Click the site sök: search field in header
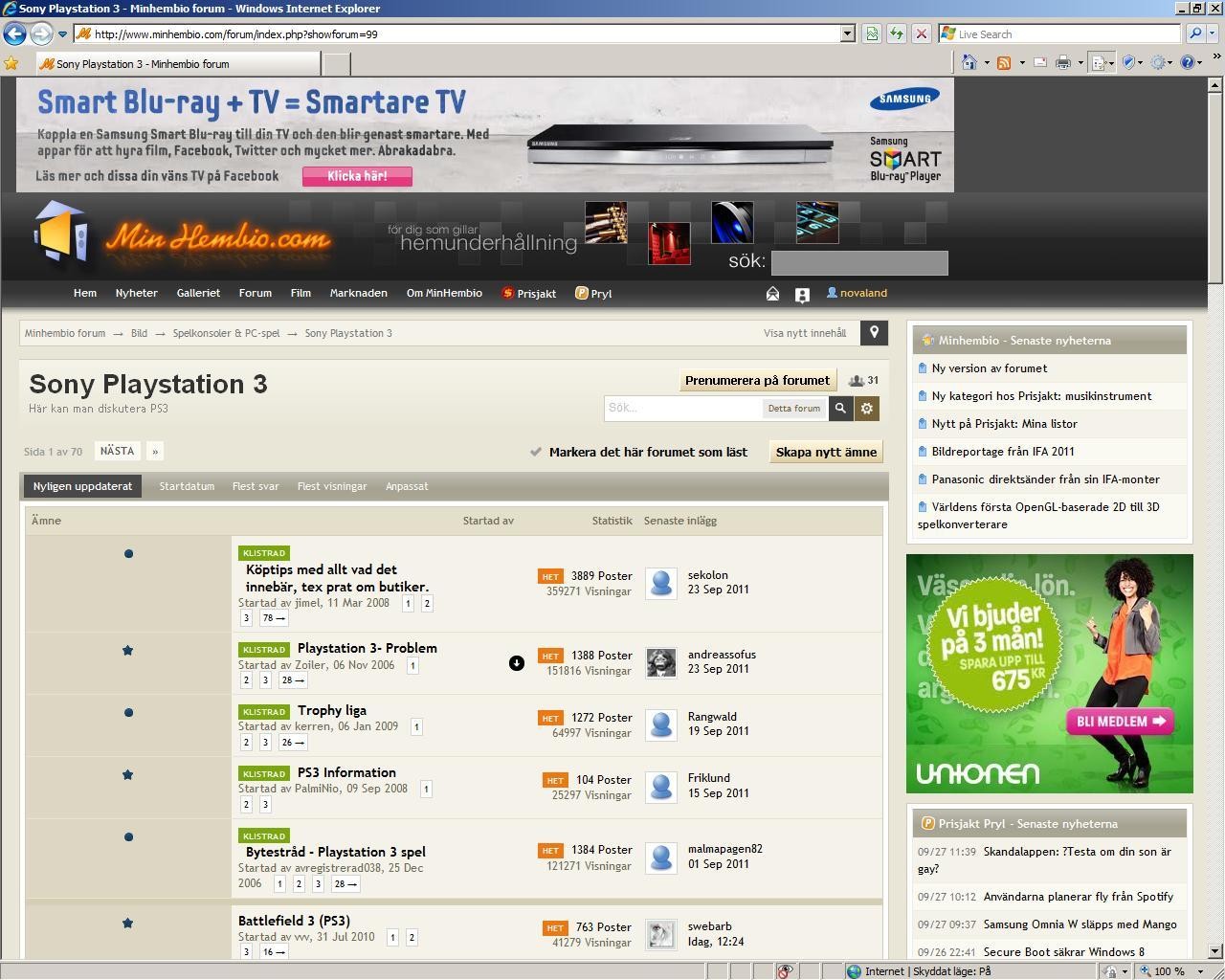This screenshot has width=1225, height=980. coord(859,262)
